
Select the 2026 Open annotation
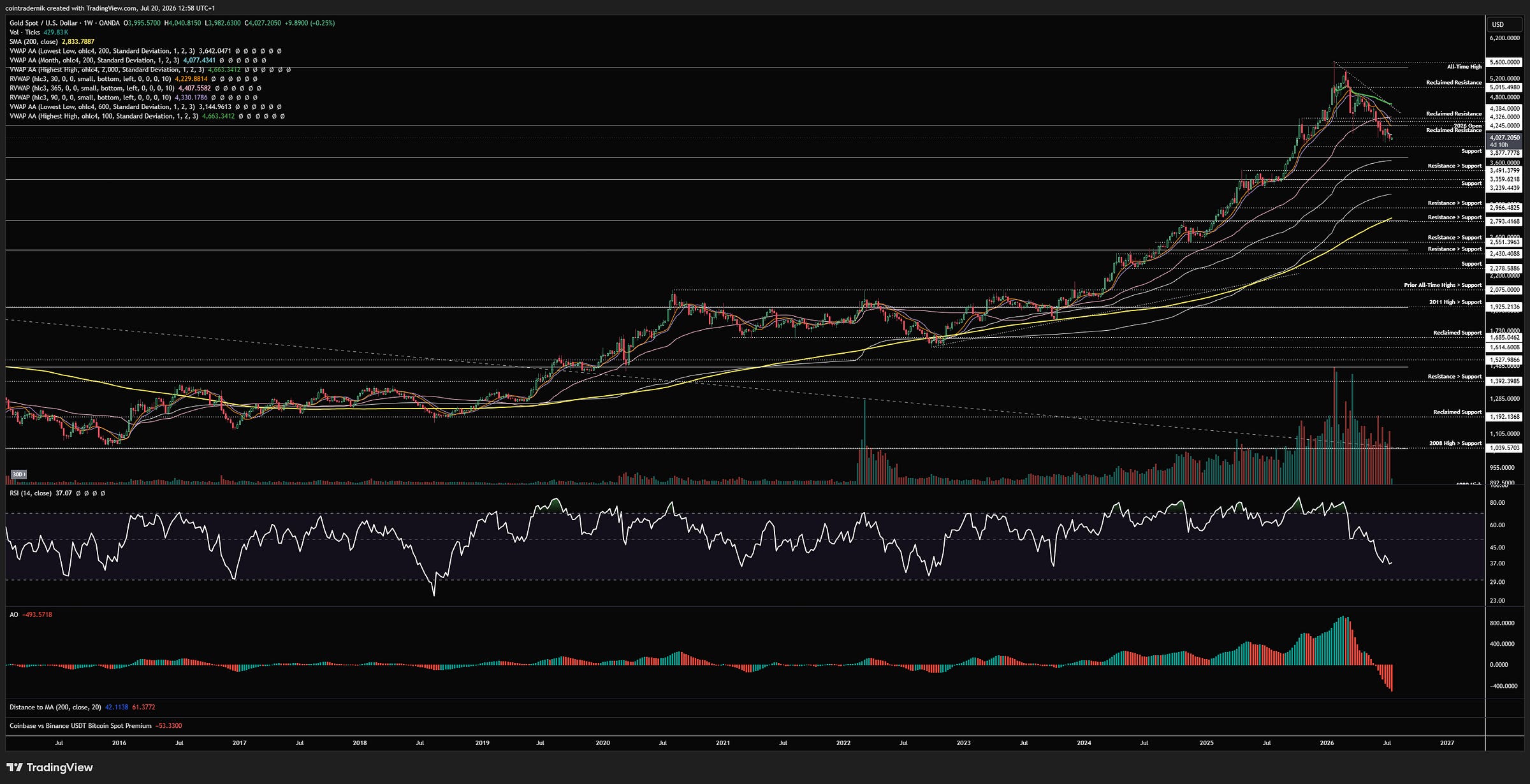(x=1468, y=126)
